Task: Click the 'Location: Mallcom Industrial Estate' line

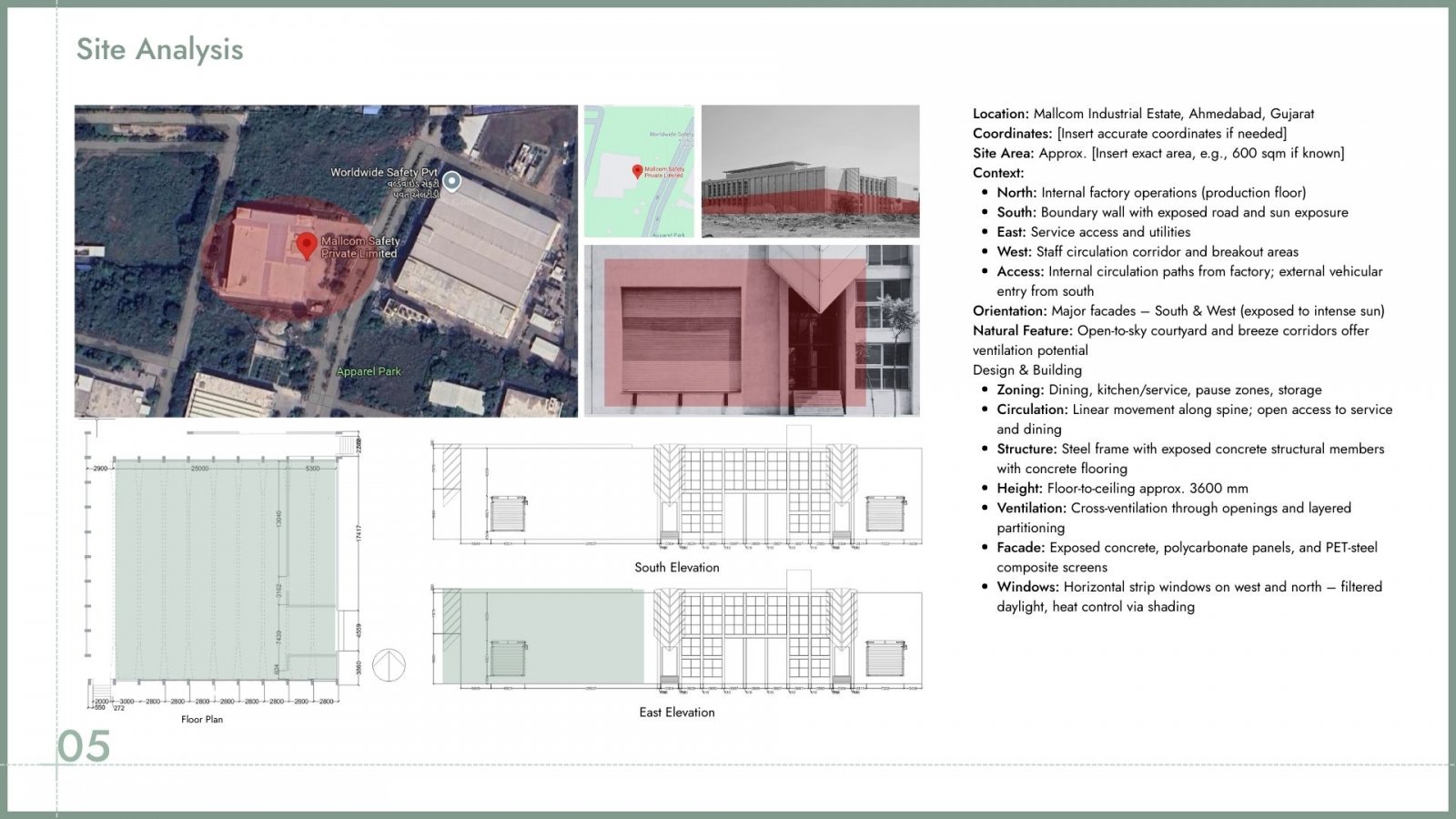Action: pos(1143,114)
